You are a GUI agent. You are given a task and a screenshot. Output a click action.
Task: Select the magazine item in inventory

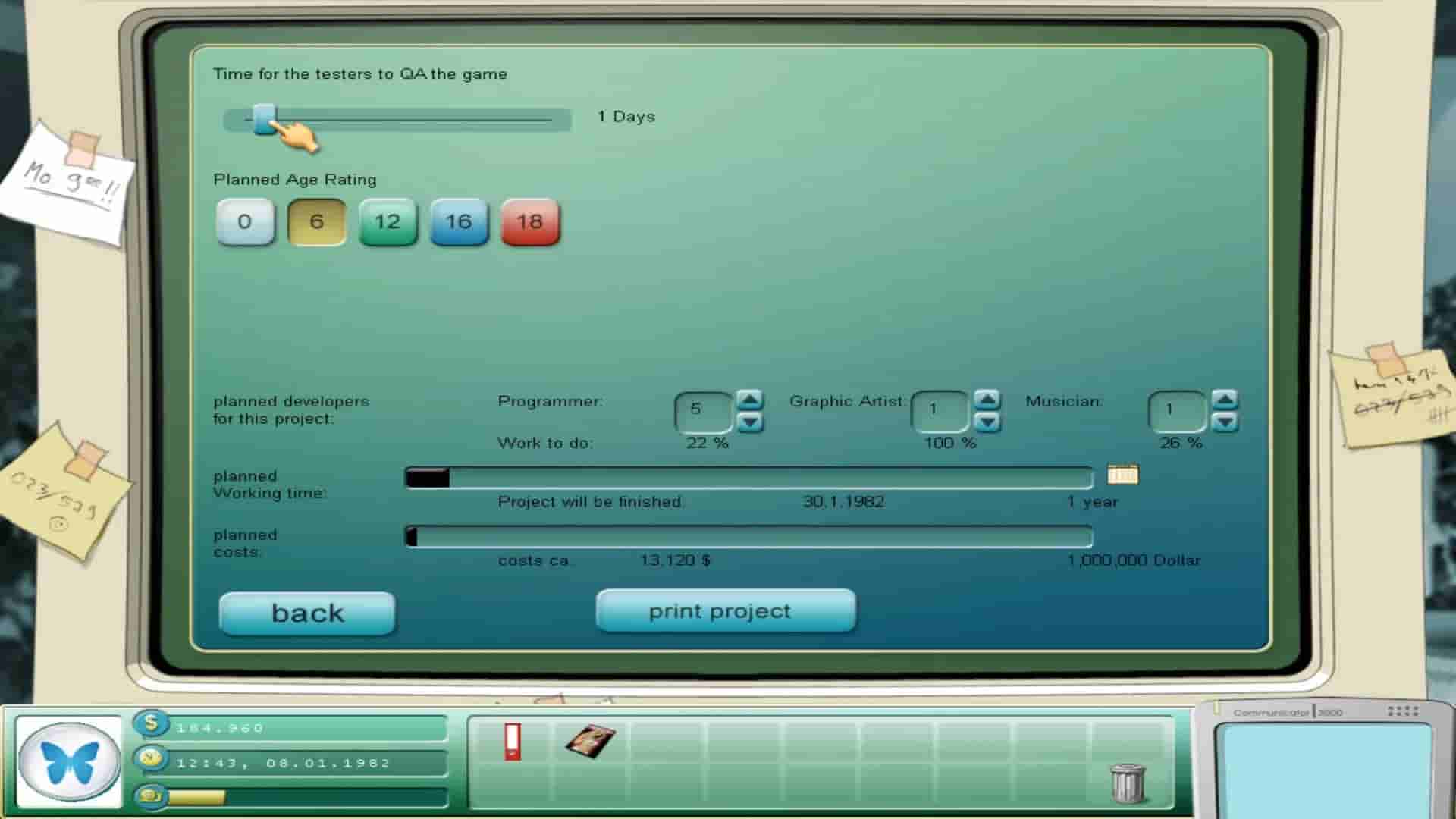[591, 741]
